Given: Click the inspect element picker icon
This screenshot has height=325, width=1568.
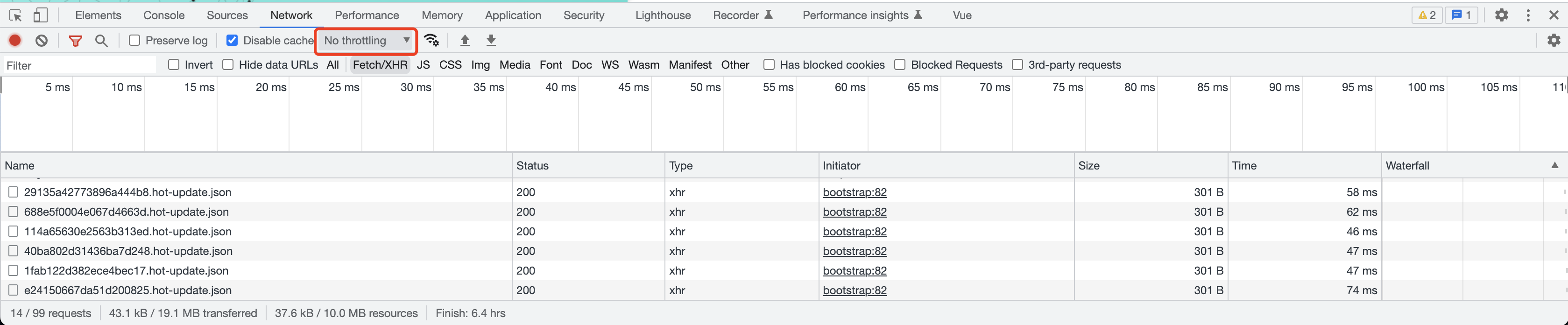Looking at the screenshot, I should point(16,15).
